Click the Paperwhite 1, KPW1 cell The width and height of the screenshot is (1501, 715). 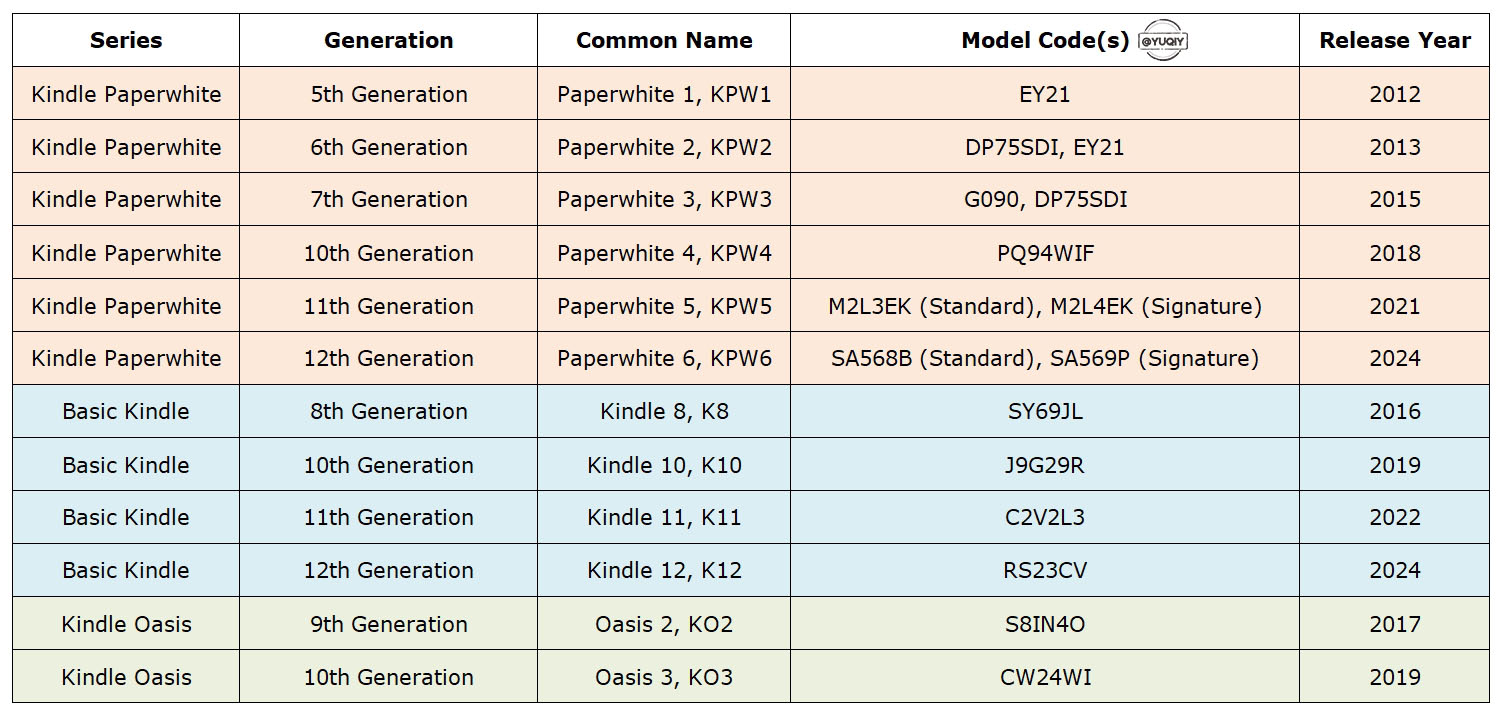664,94
